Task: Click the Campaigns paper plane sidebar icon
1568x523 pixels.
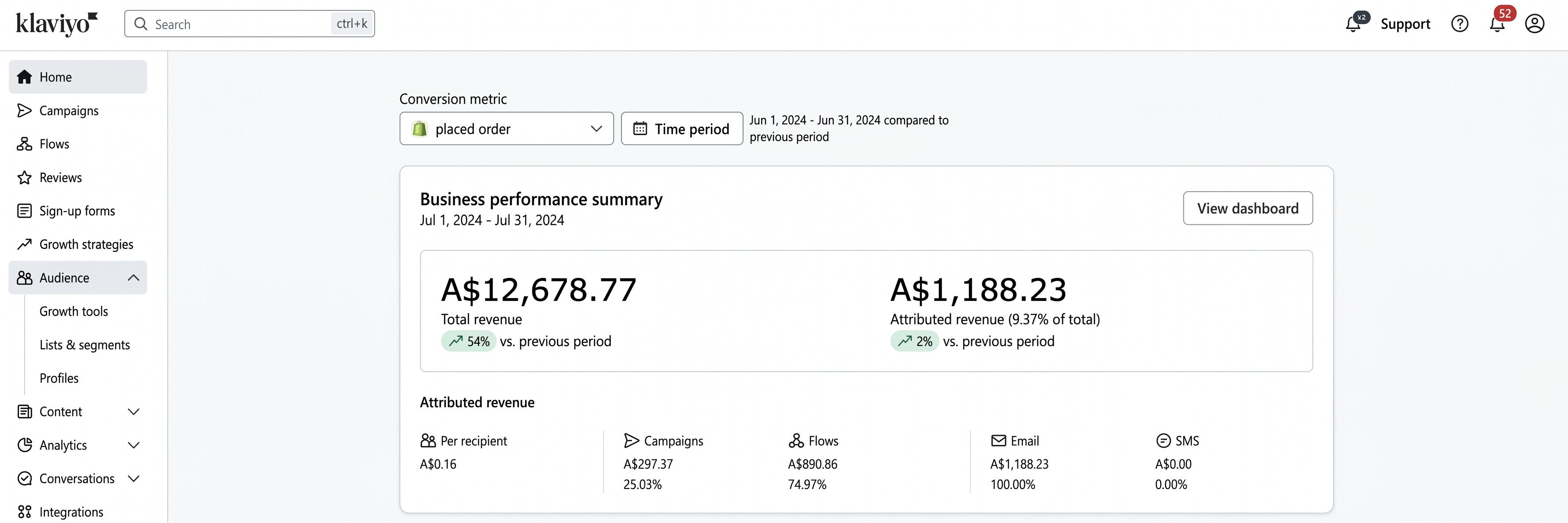Action: [x=24, y=110]
